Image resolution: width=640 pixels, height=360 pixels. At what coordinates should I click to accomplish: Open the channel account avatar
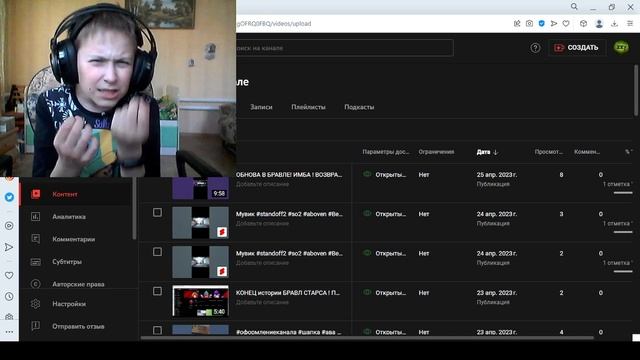tap(621, 47)
